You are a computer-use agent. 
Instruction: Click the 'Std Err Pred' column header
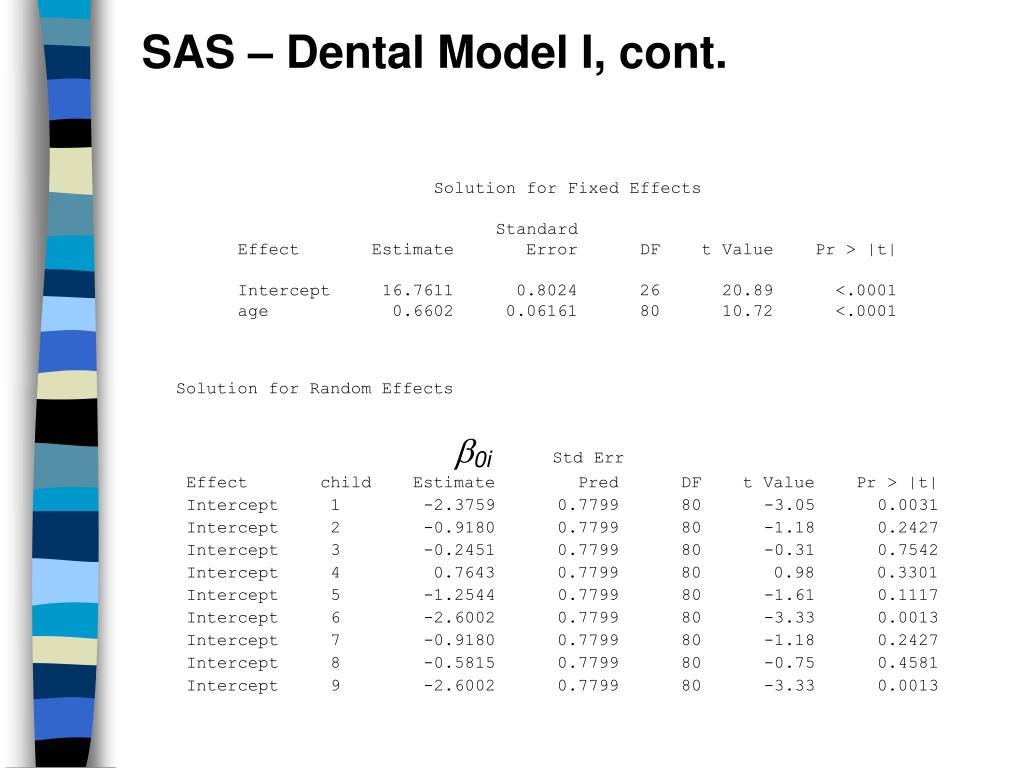[x=588, y=470]
